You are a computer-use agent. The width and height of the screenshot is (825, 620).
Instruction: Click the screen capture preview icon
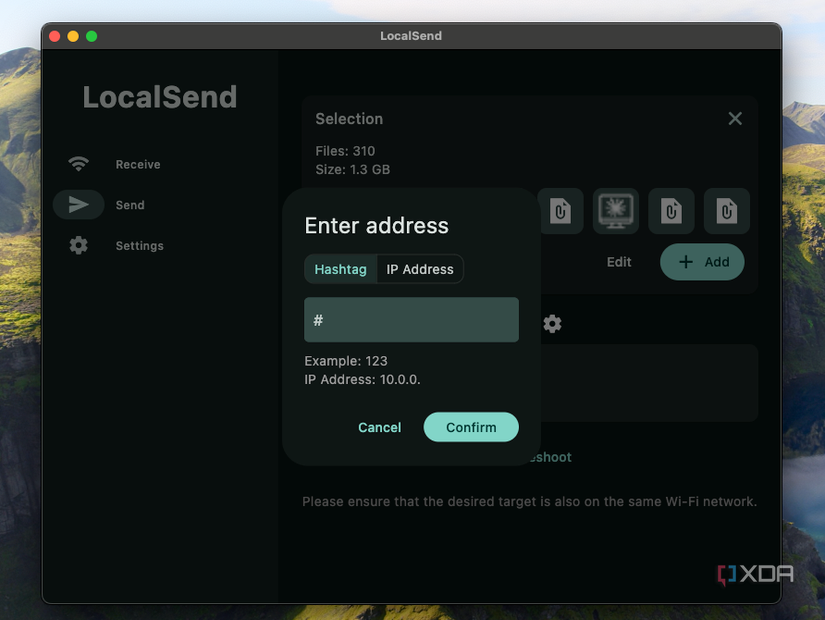(x=615, y=211)
